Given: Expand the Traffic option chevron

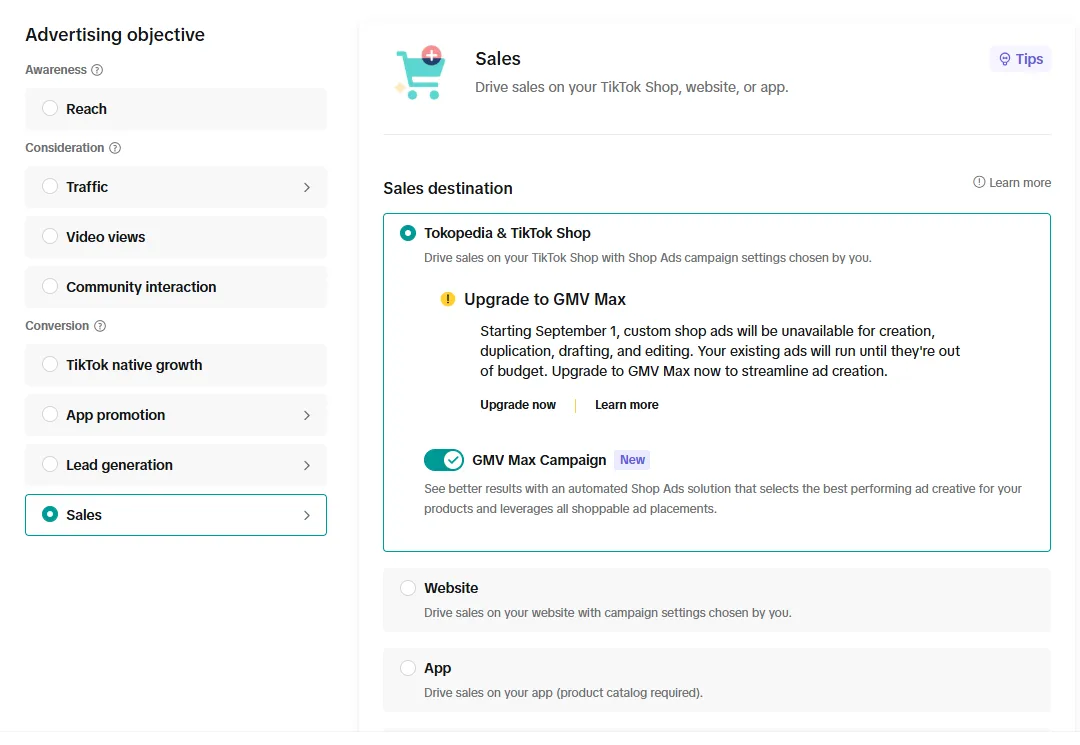Looking at the screenshot, I should click(307, 187).
